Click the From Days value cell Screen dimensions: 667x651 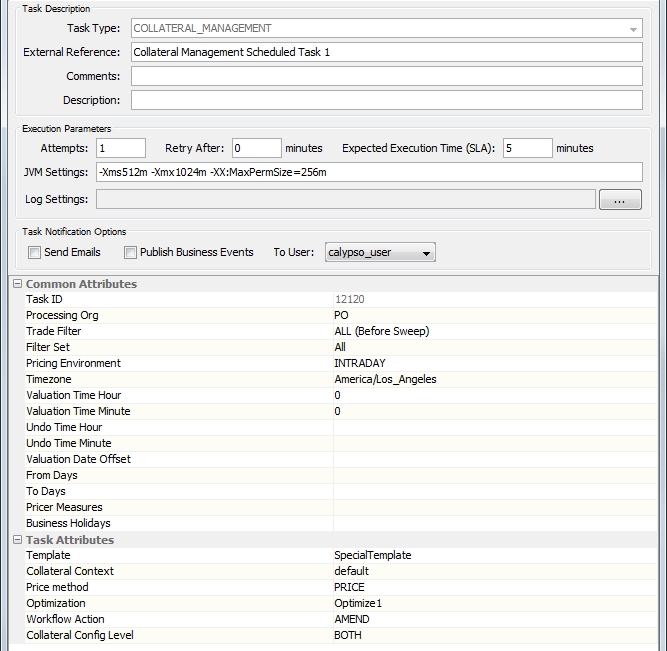coord(495,475)
